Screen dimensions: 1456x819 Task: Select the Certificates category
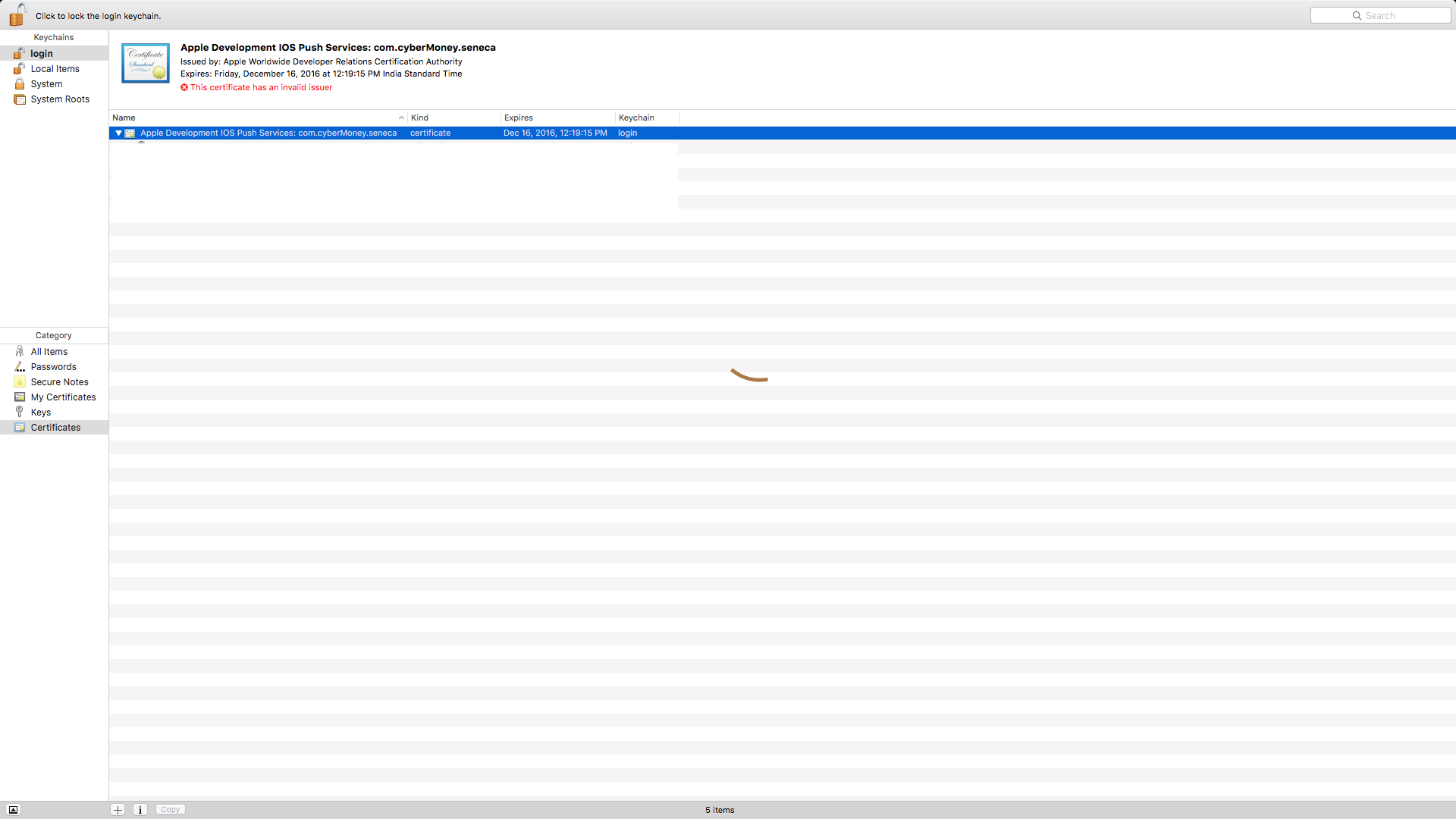coord(55,428)
